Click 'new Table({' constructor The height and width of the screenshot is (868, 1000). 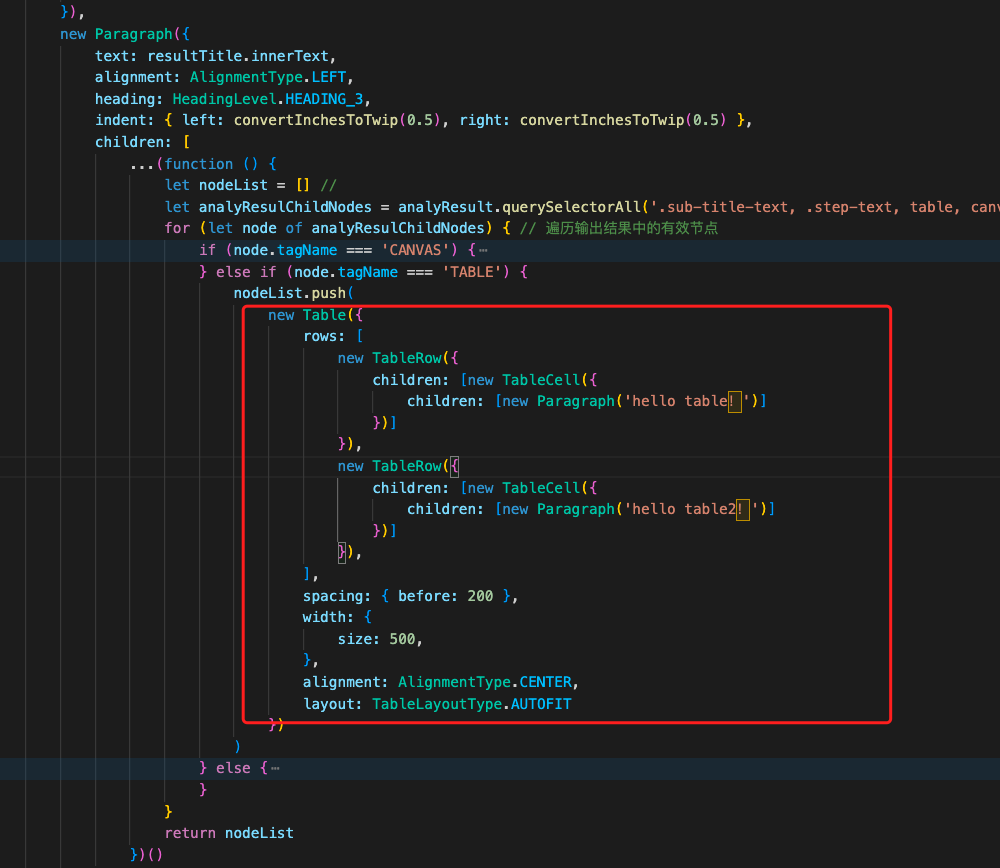[x=316, y=315]
